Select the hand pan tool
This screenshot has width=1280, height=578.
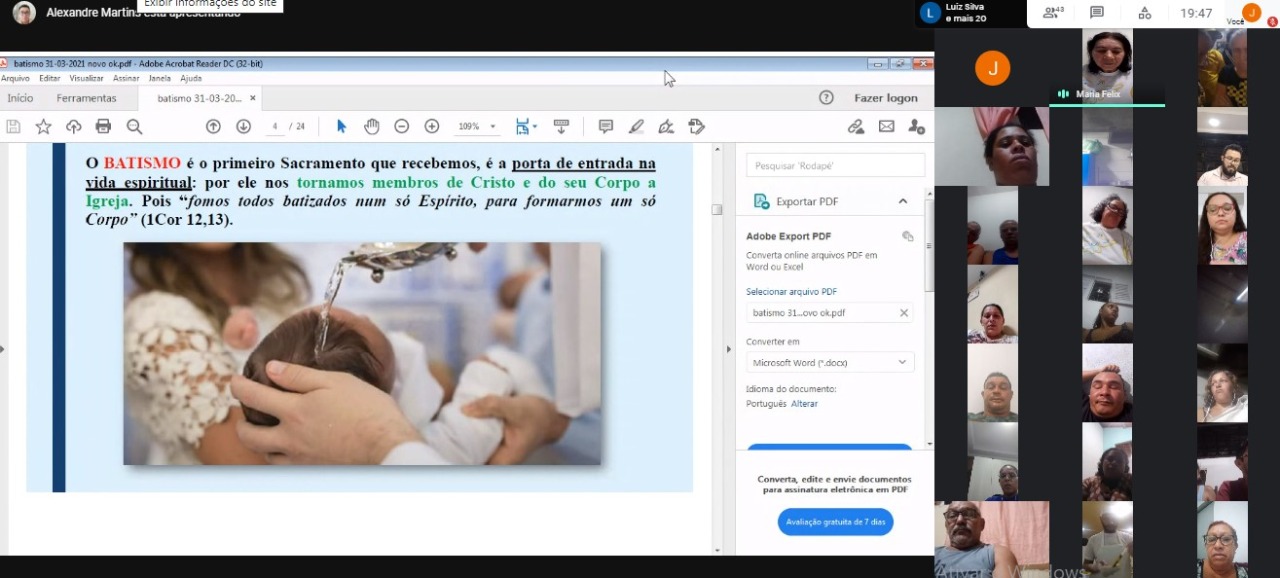(x=371, y=126)
